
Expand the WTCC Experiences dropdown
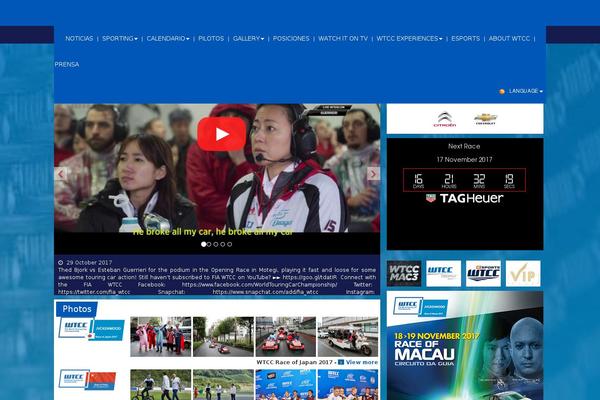point(409,39)
